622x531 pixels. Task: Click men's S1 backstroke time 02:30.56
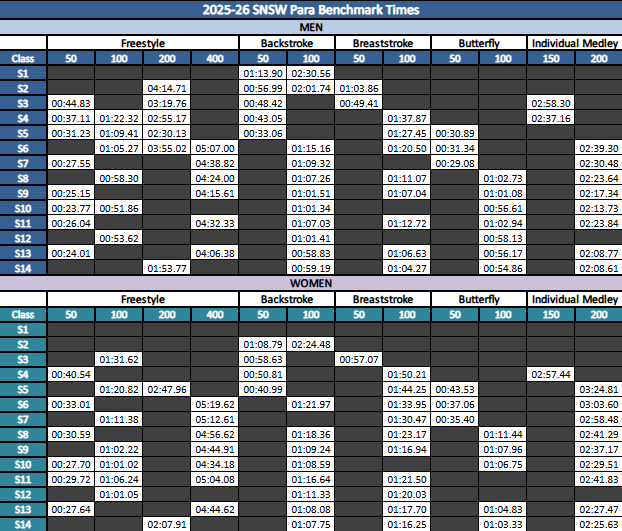311,73
